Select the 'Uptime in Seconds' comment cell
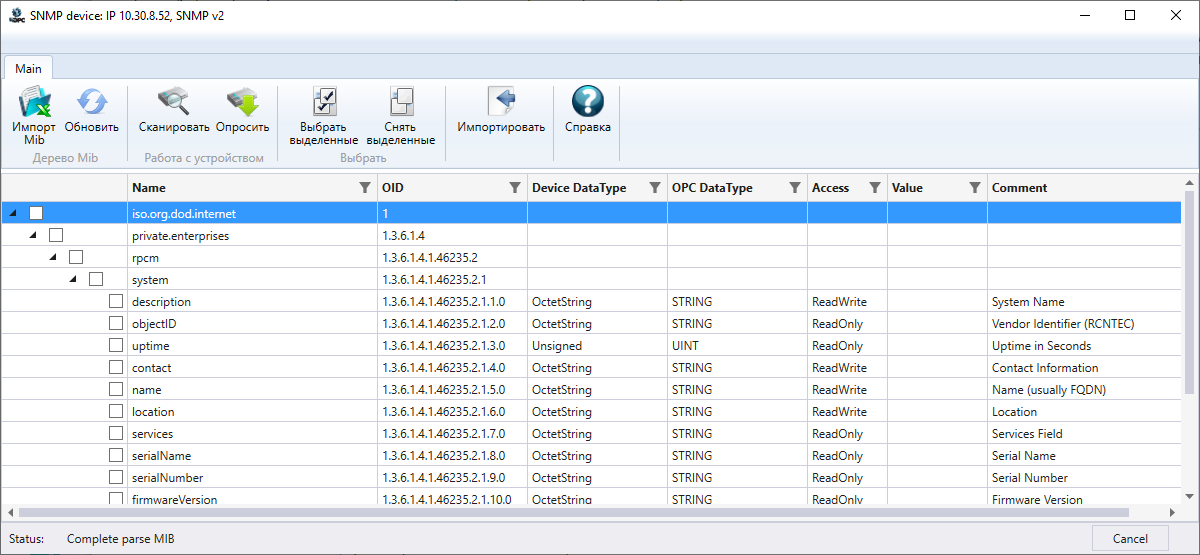 tap(1041, 345)
